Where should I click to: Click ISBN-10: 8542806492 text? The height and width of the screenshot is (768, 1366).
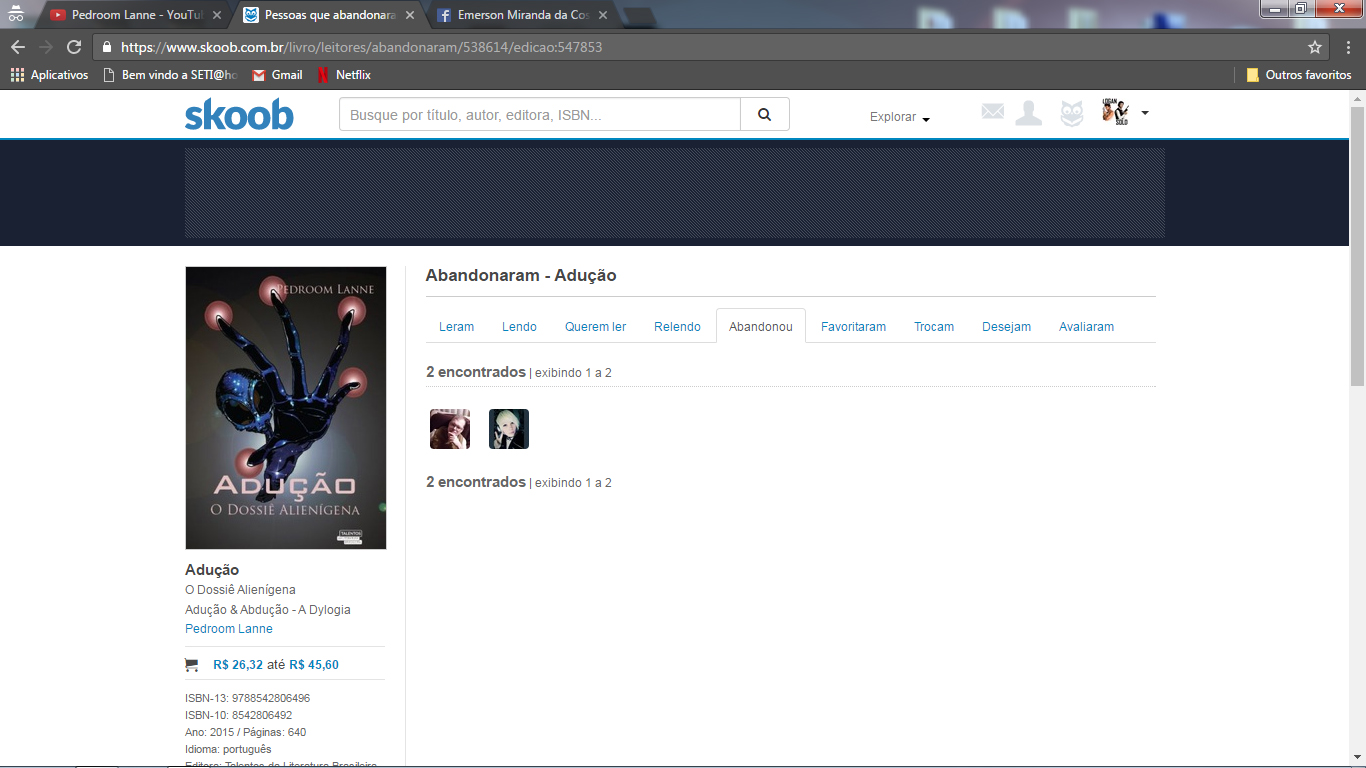pyautogui.click(x=238, y=715)
